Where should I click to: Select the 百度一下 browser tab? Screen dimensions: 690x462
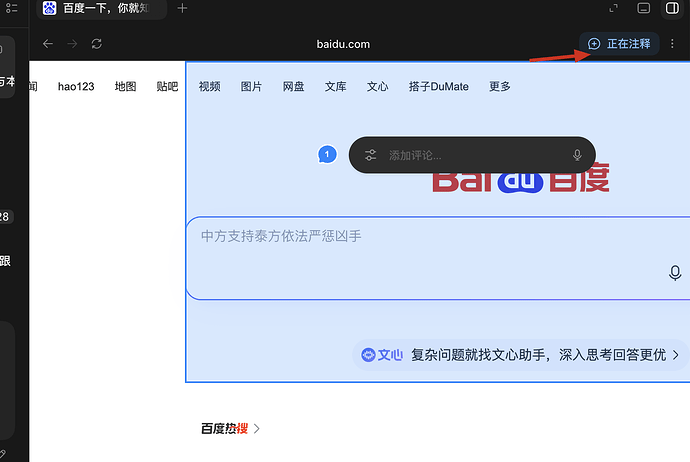[x=101, y=8]
